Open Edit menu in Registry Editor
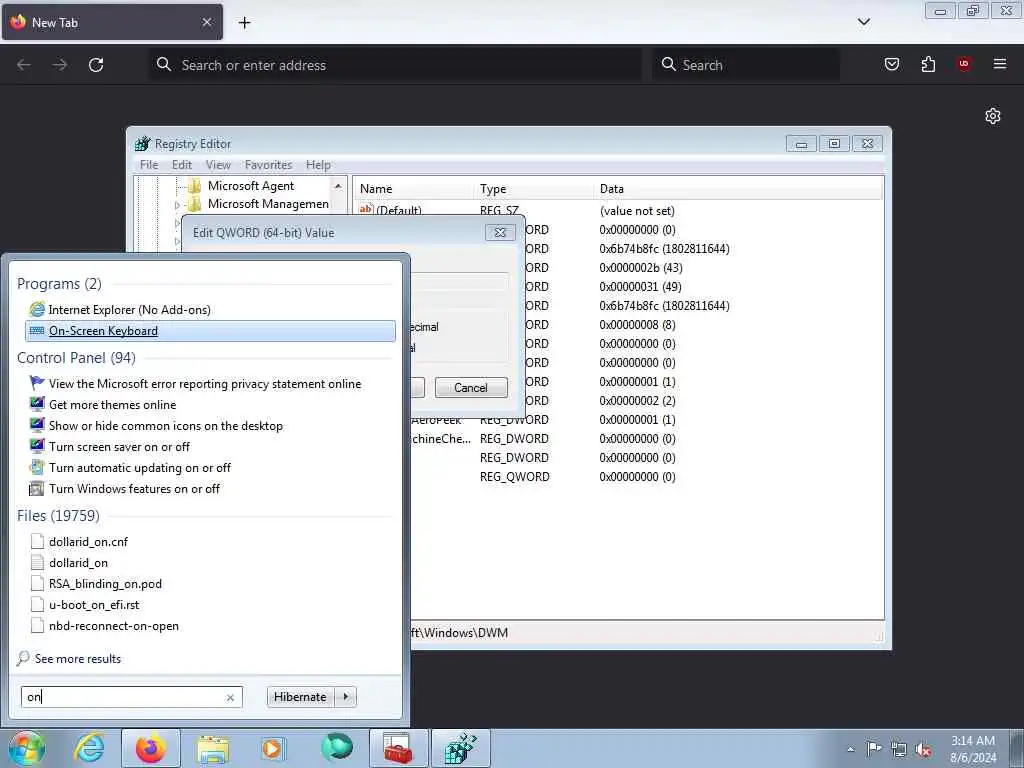 pos(182,165)
